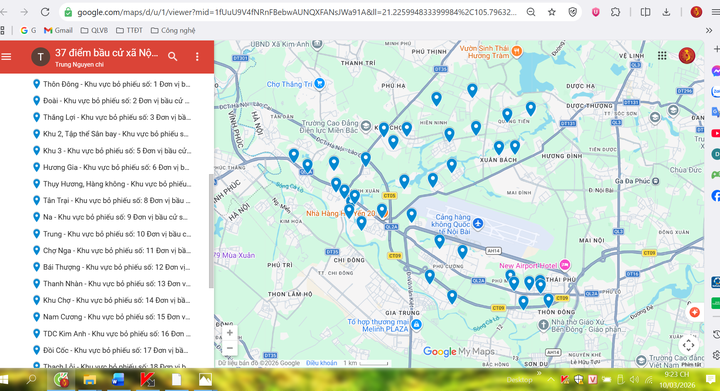
Task: Select Khu Chợ - Khu vực bỏ phiếu số 14
Action: (x=112, y=300)
